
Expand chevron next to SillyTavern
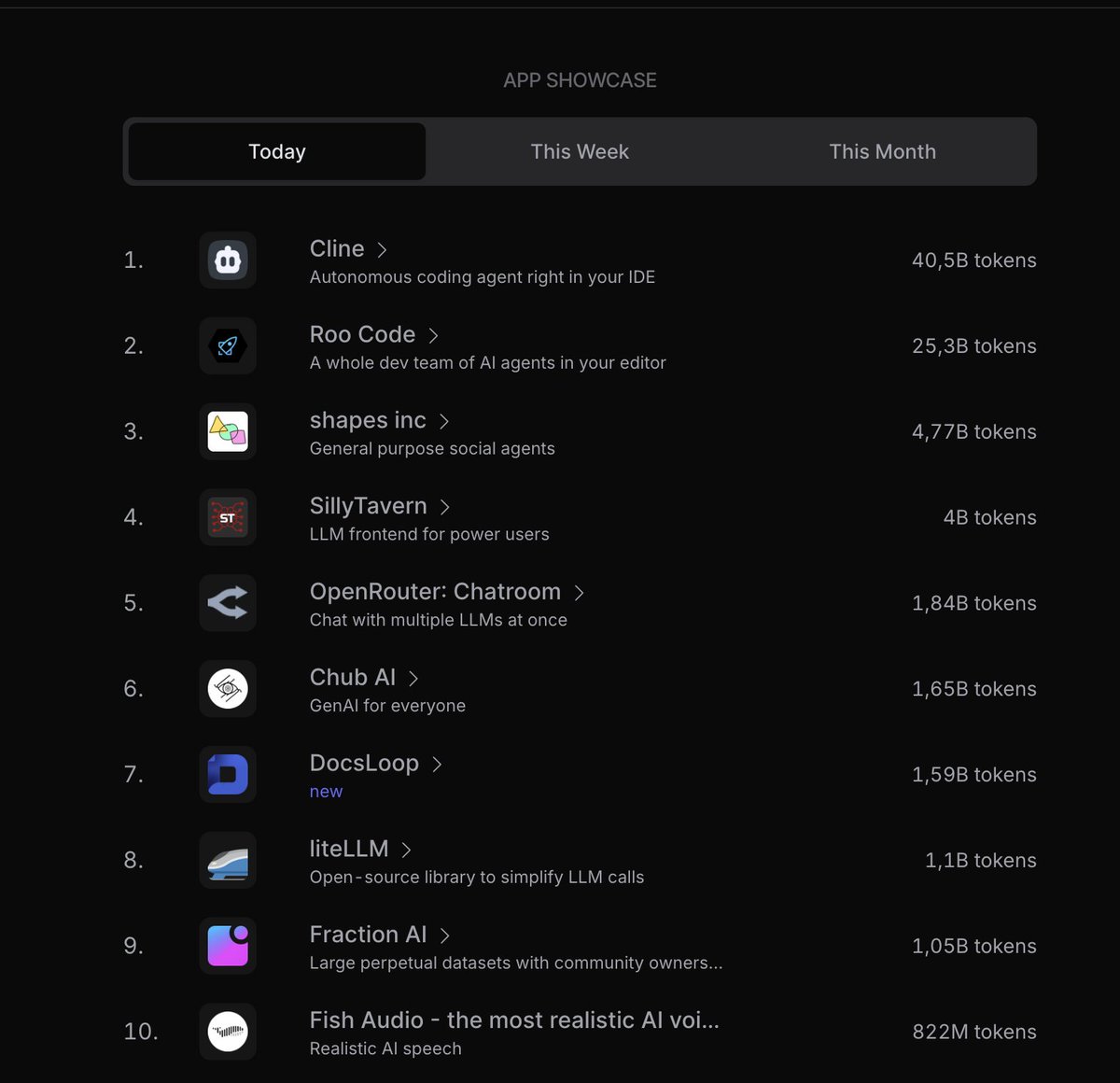click(445, 507)
